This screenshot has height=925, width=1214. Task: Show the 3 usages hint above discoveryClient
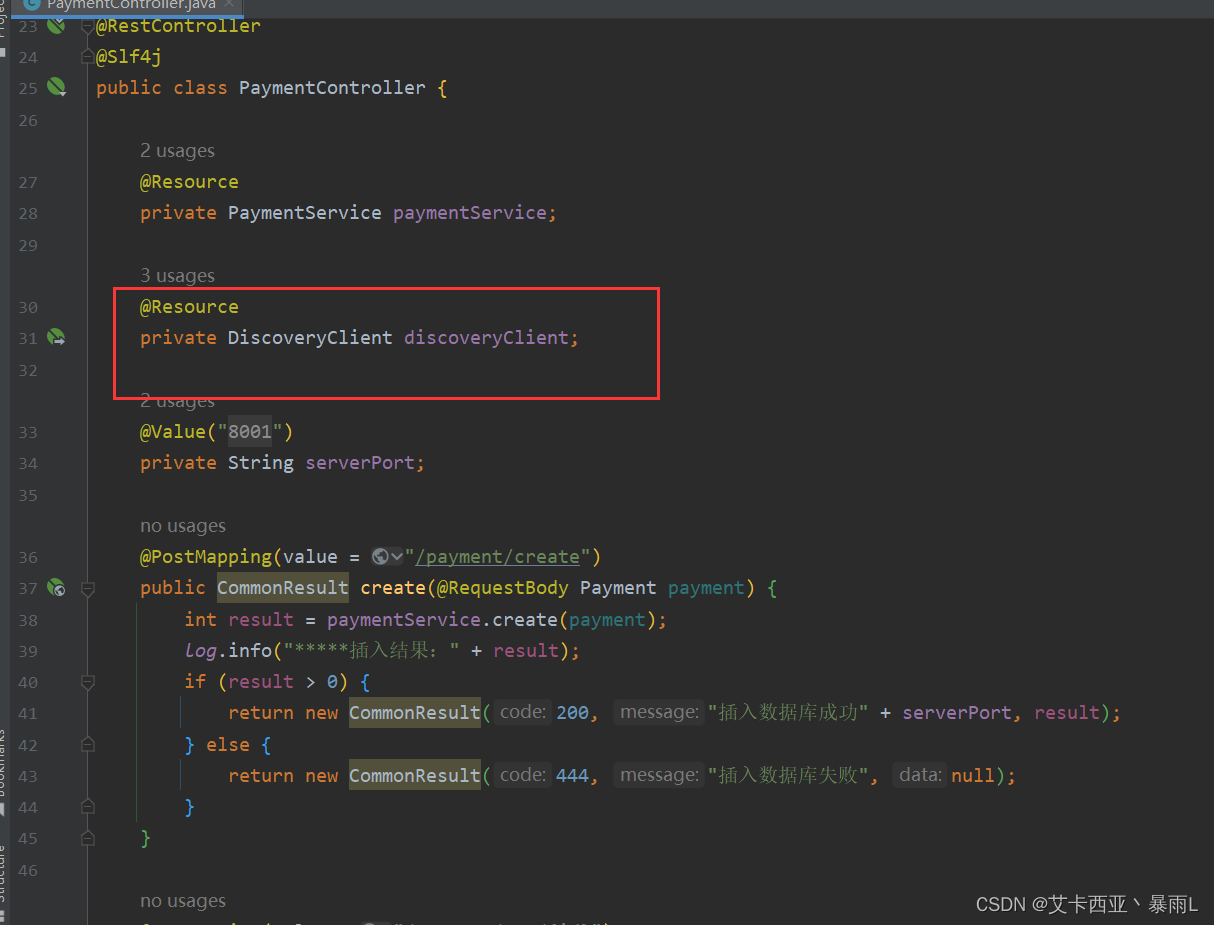(x=177, y=276)
